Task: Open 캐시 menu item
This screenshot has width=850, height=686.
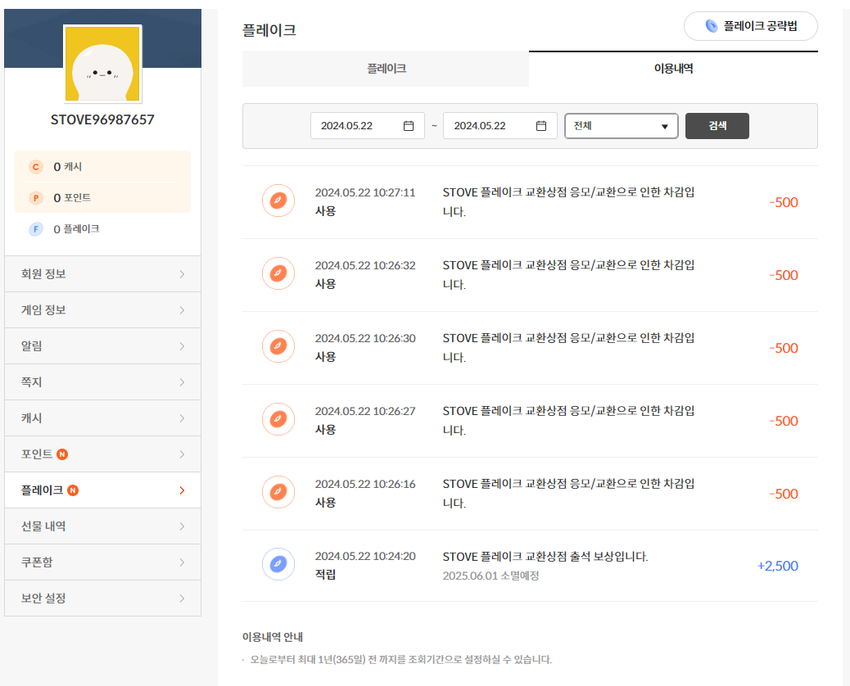Action: click(102, 418)
